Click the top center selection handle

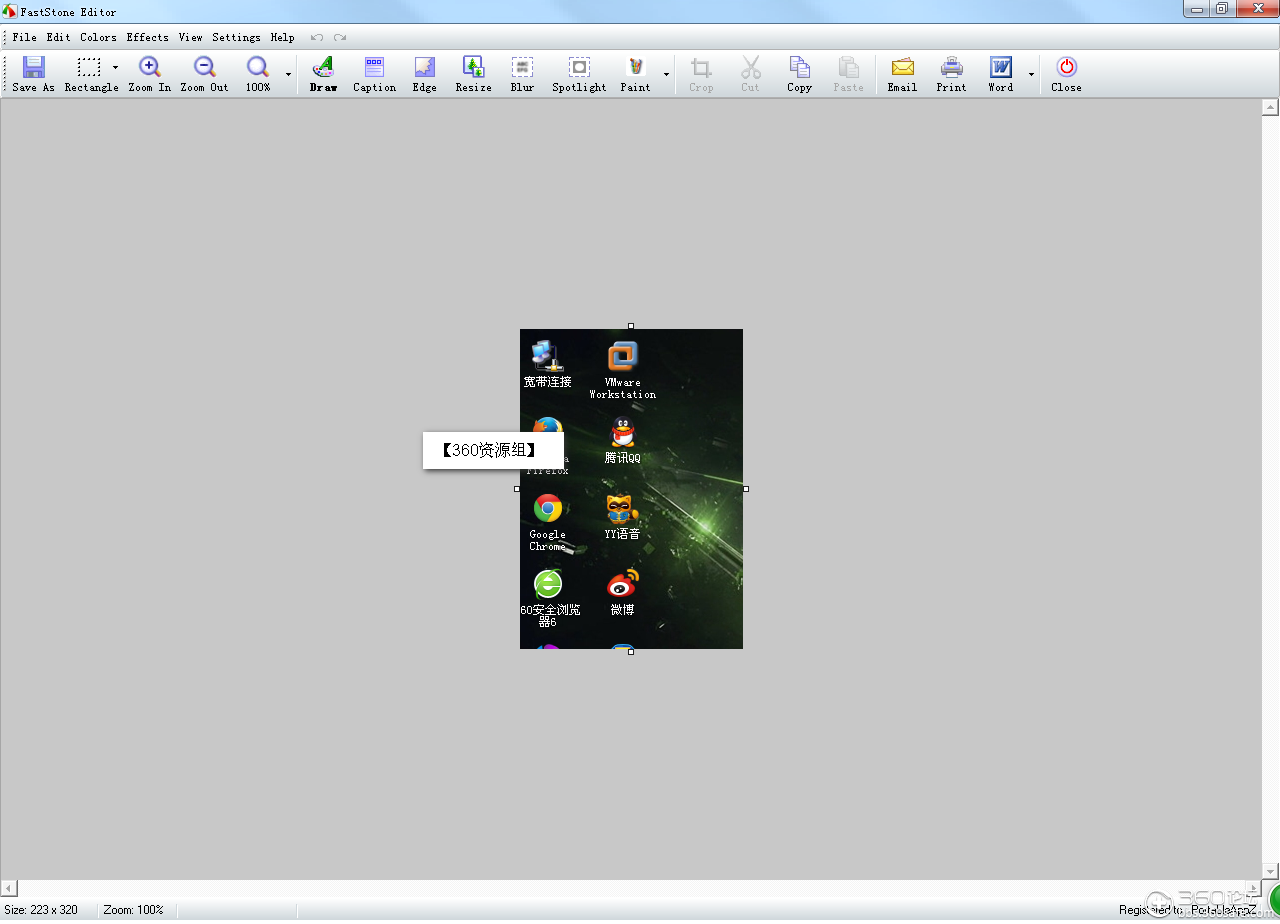(631, 326)
